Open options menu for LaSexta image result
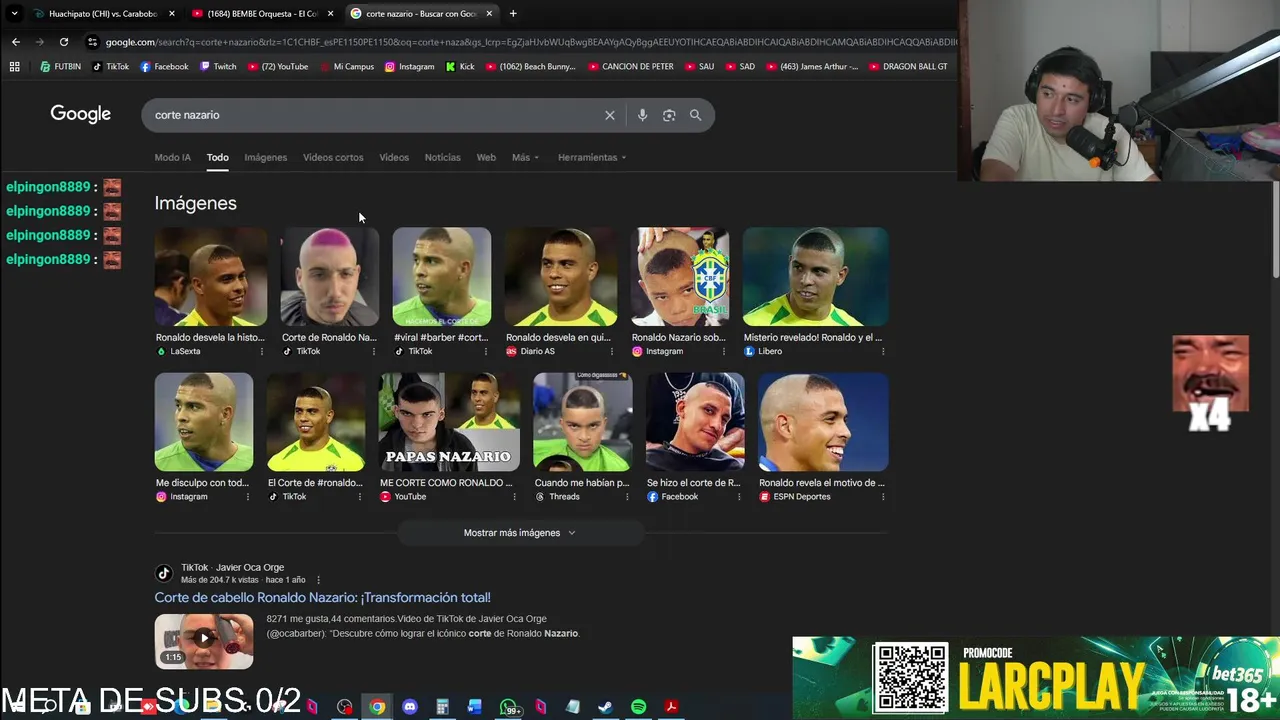This screenshot has width=1280, height=720. coord(262,351)
